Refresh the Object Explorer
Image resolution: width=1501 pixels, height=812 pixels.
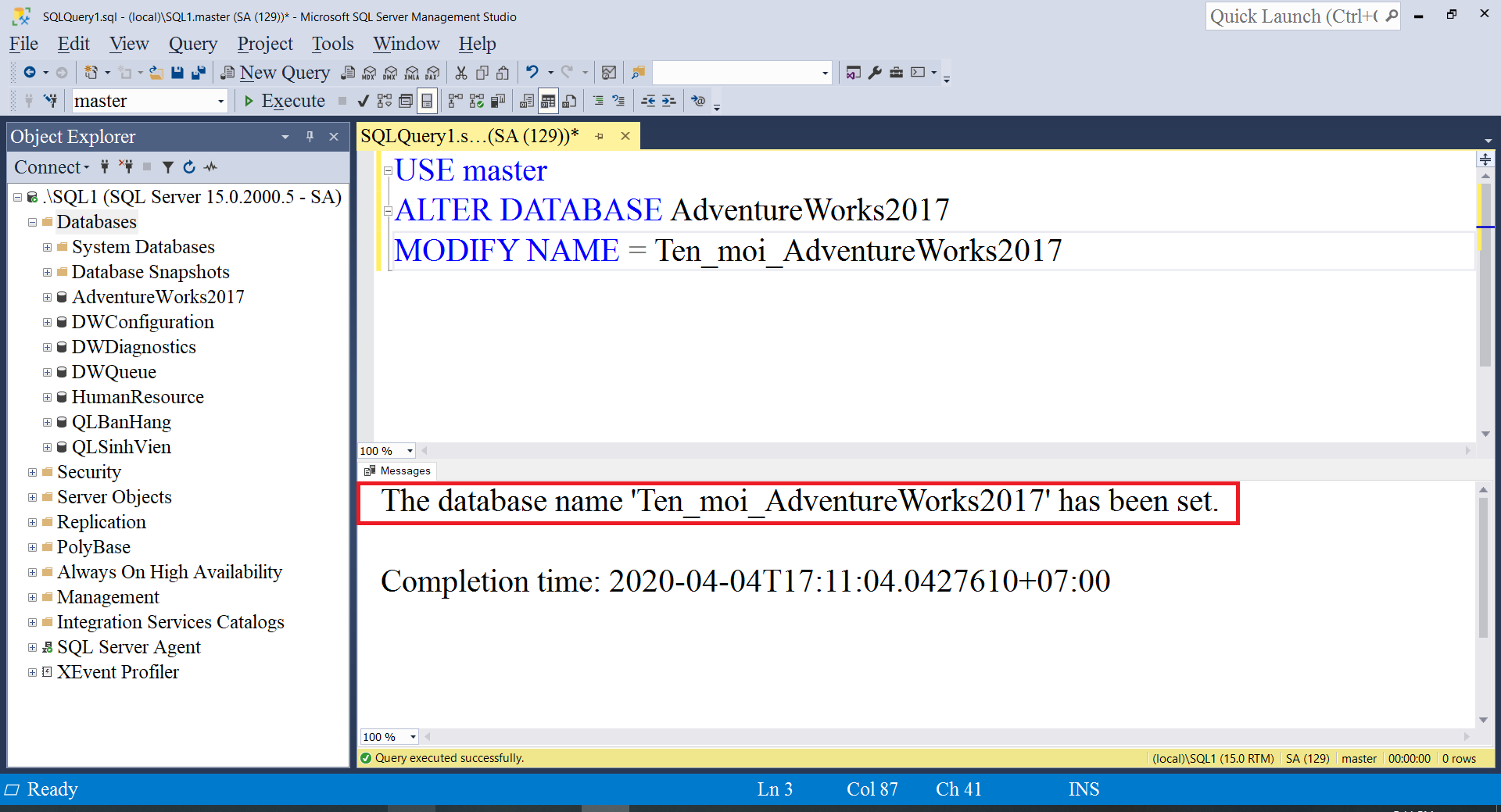pos(188,166)
